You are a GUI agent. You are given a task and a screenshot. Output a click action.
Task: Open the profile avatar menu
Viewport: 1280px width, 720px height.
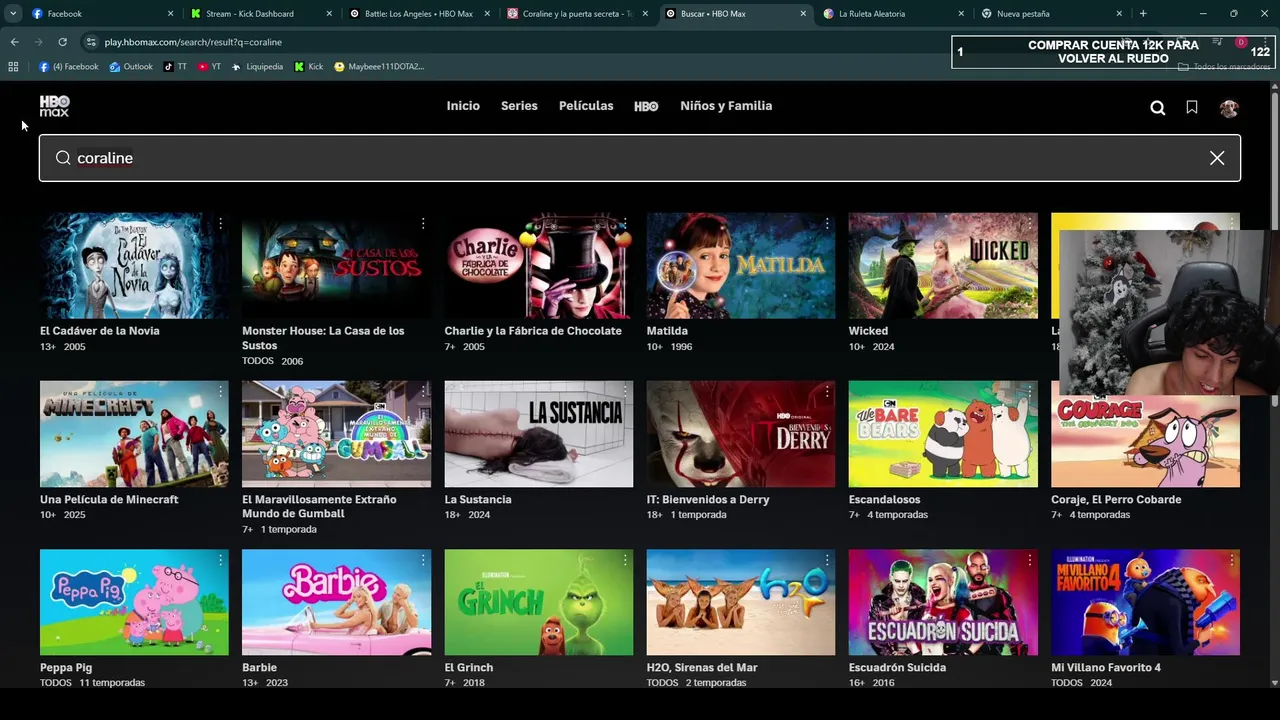point(1229,108)
